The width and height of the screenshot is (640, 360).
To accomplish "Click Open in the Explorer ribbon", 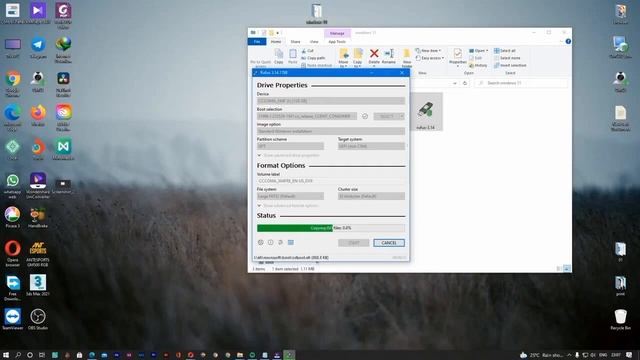I will point(478,51).
